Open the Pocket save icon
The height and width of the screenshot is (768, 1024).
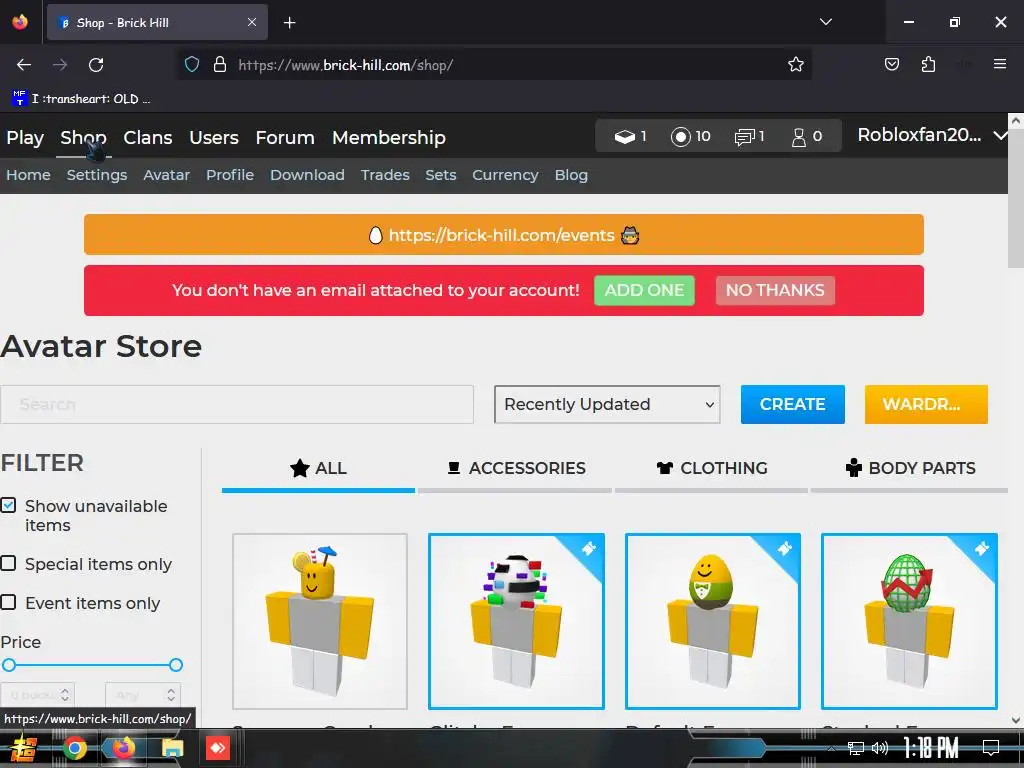tap(891, 64)
